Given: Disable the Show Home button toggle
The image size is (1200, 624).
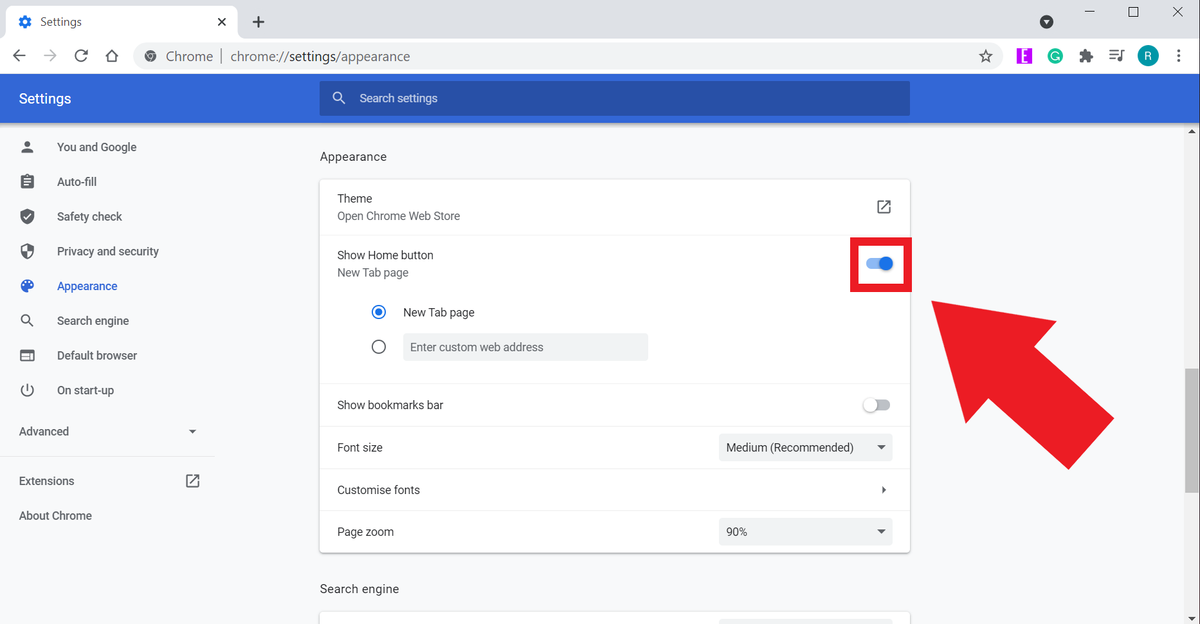Looking at the screenshot, I should pos(879,263).
